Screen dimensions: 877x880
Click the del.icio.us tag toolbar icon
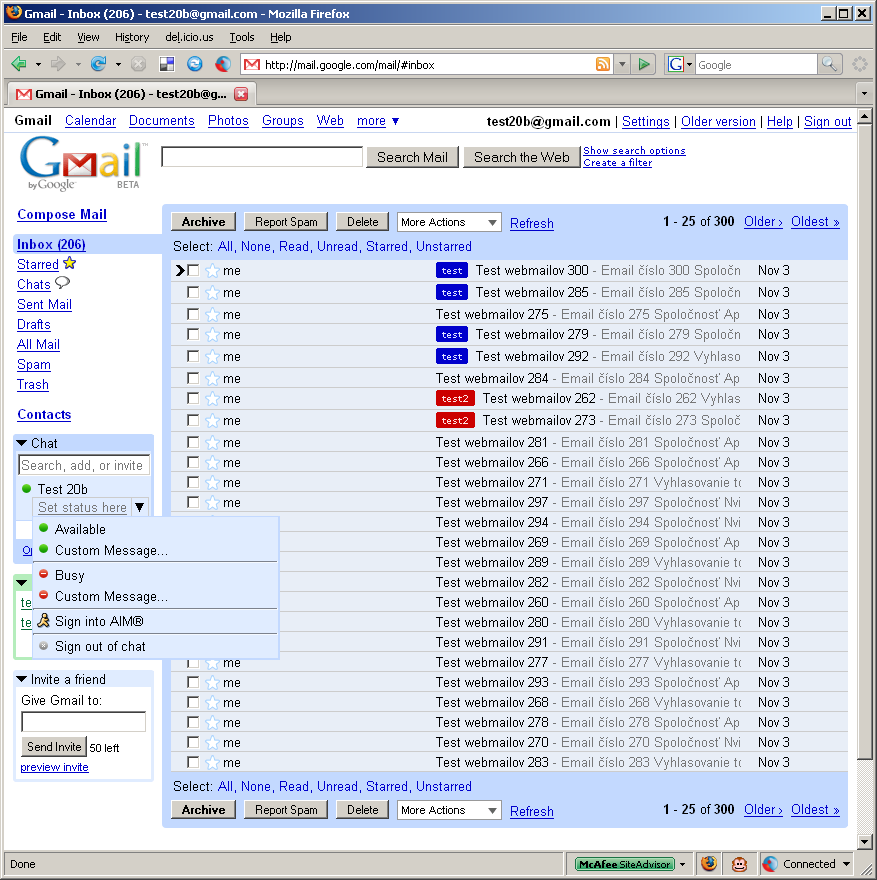coord(167,65)
